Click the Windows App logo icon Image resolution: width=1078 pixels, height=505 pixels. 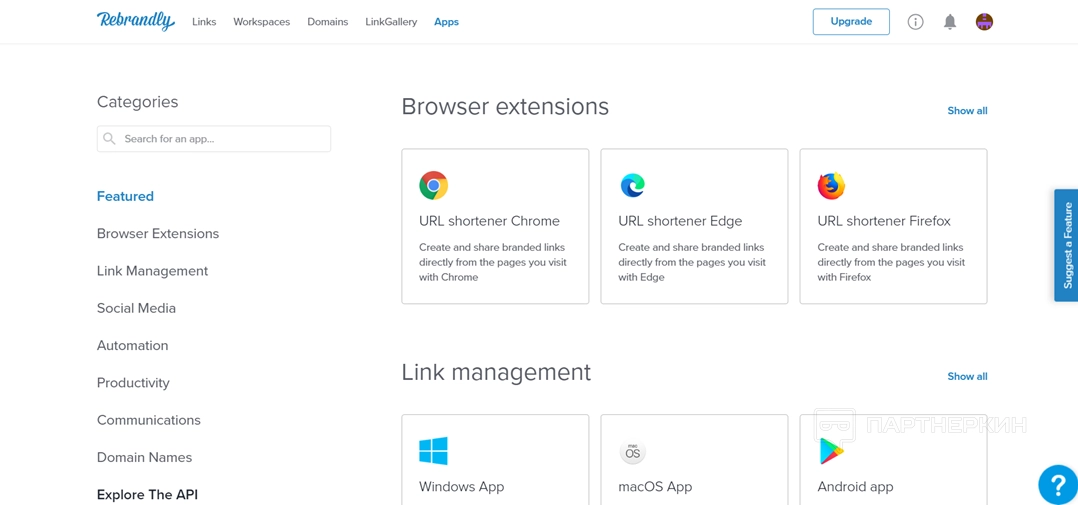pos(433,451)
